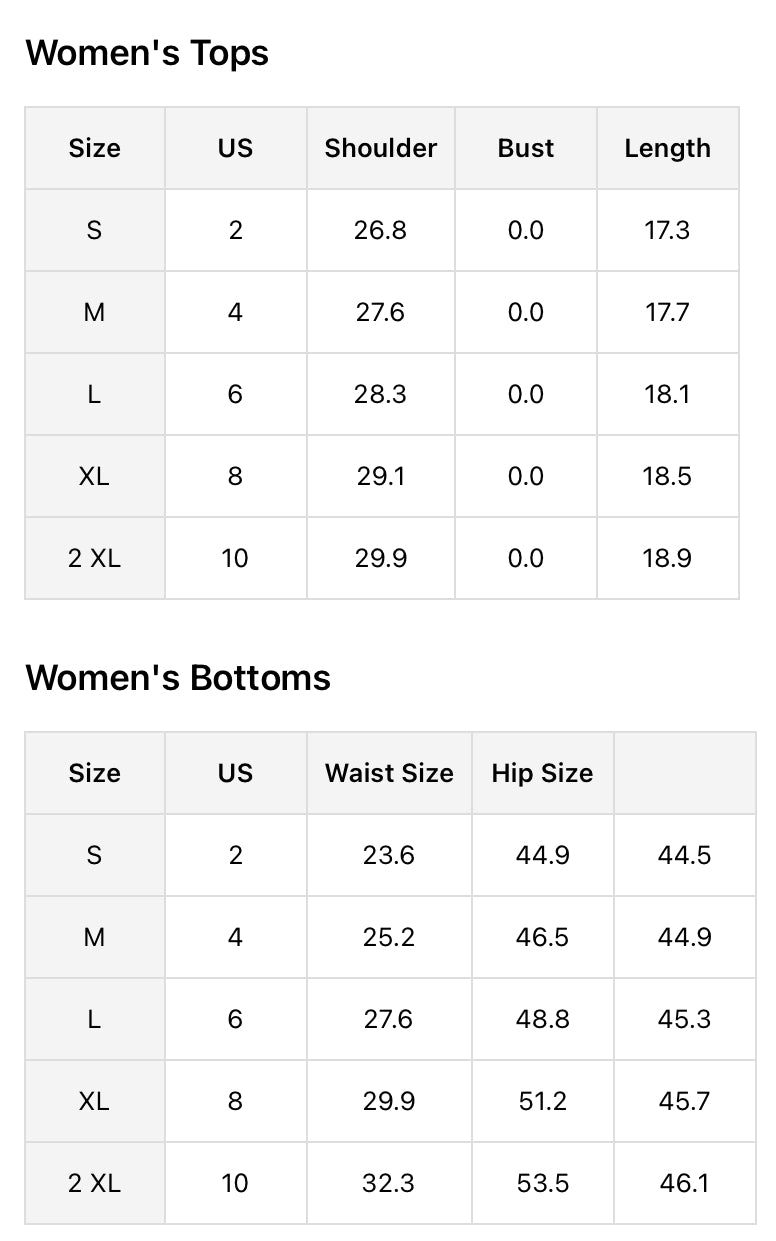776x1241 pixels.
Task: Select the Waist Size column header
Action: click(389, 773)
